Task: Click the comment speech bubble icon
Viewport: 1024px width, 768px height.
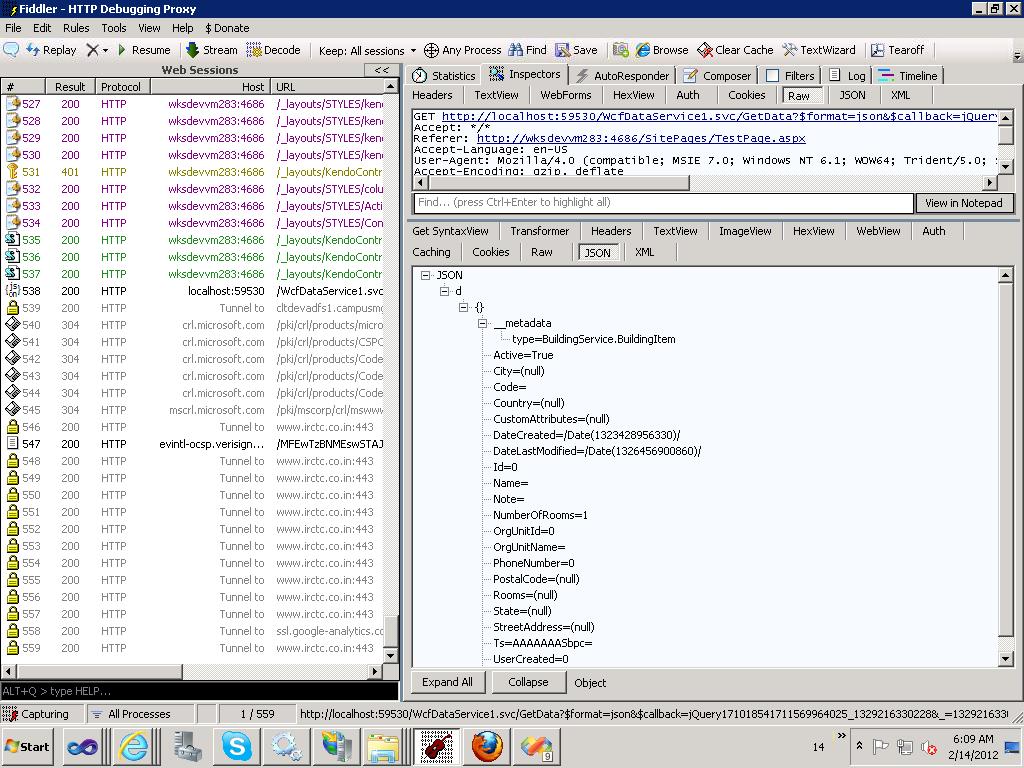Action: pyautogui.click(x=11, y=50)
